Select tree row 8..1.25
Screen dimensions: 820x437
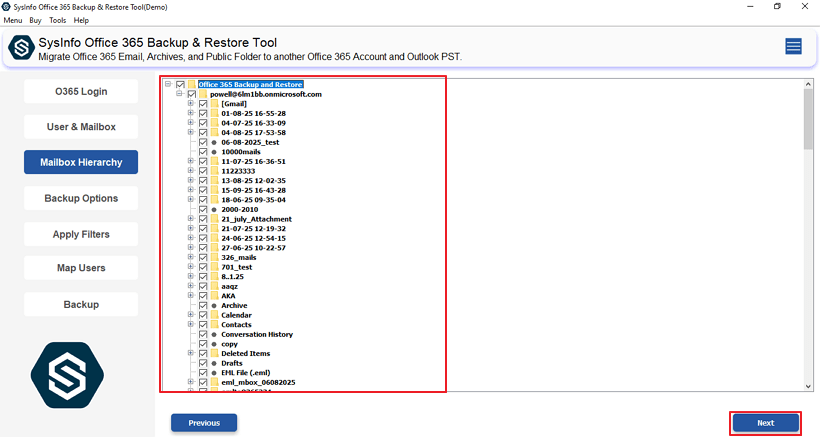[232, 277]
